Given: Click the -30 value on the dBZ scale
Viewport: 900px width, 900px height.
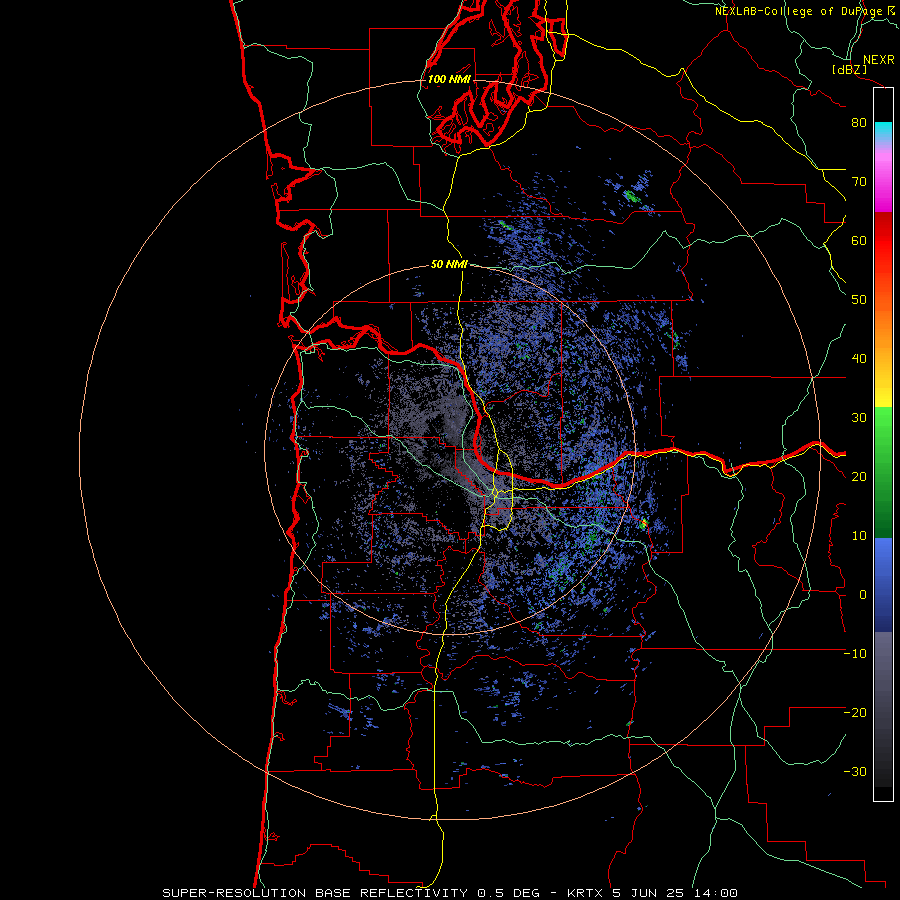Looking at the screenshot, I should [x=855, y=772].
